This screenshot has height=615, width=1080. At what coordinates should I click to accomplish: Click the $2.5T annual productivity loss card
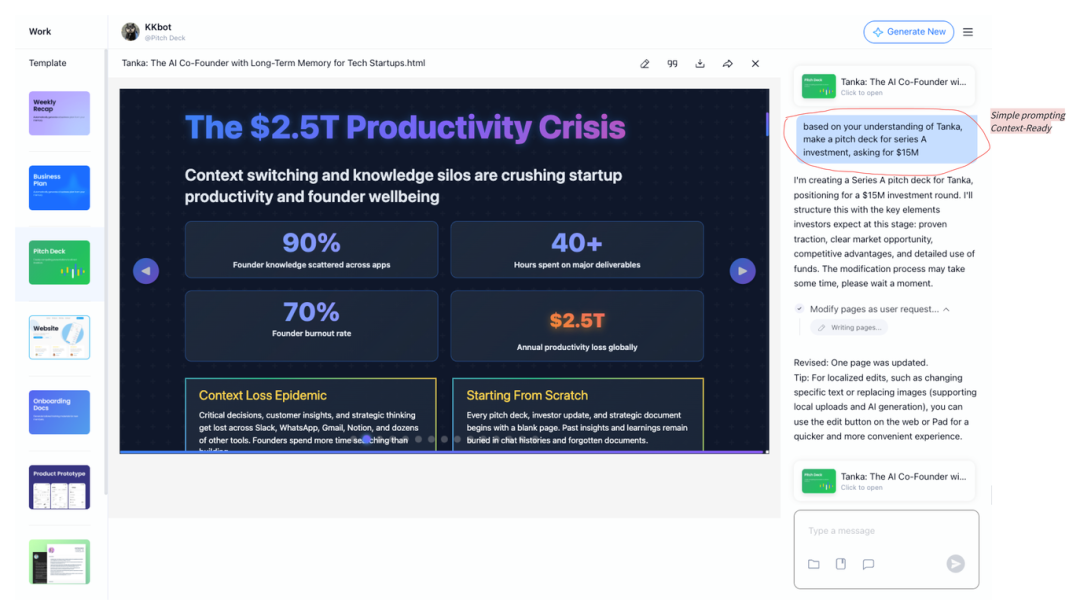tap(577, 326)
